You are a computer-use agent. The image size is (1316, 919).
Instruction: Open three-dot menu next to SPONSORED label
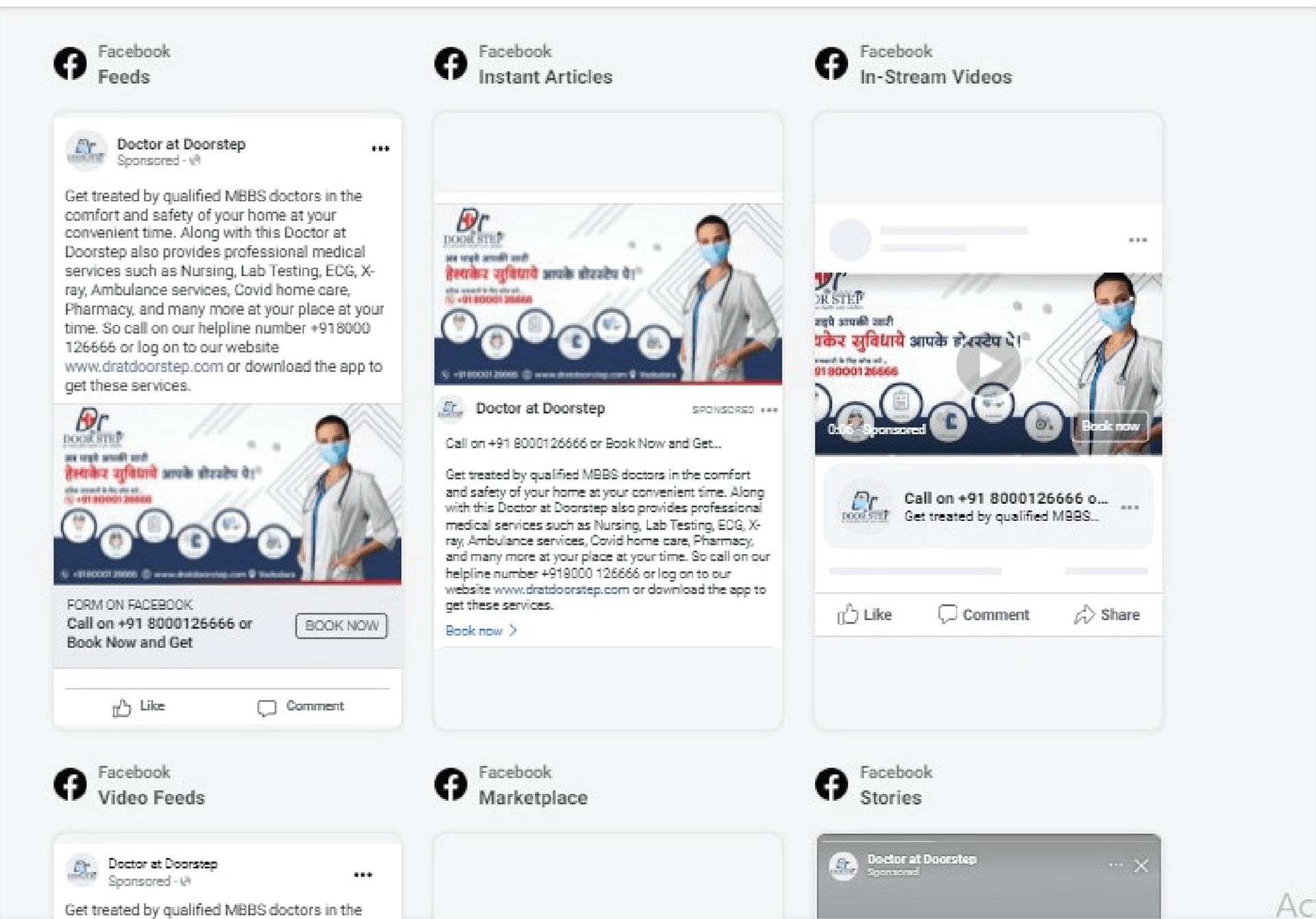point(769,410)
